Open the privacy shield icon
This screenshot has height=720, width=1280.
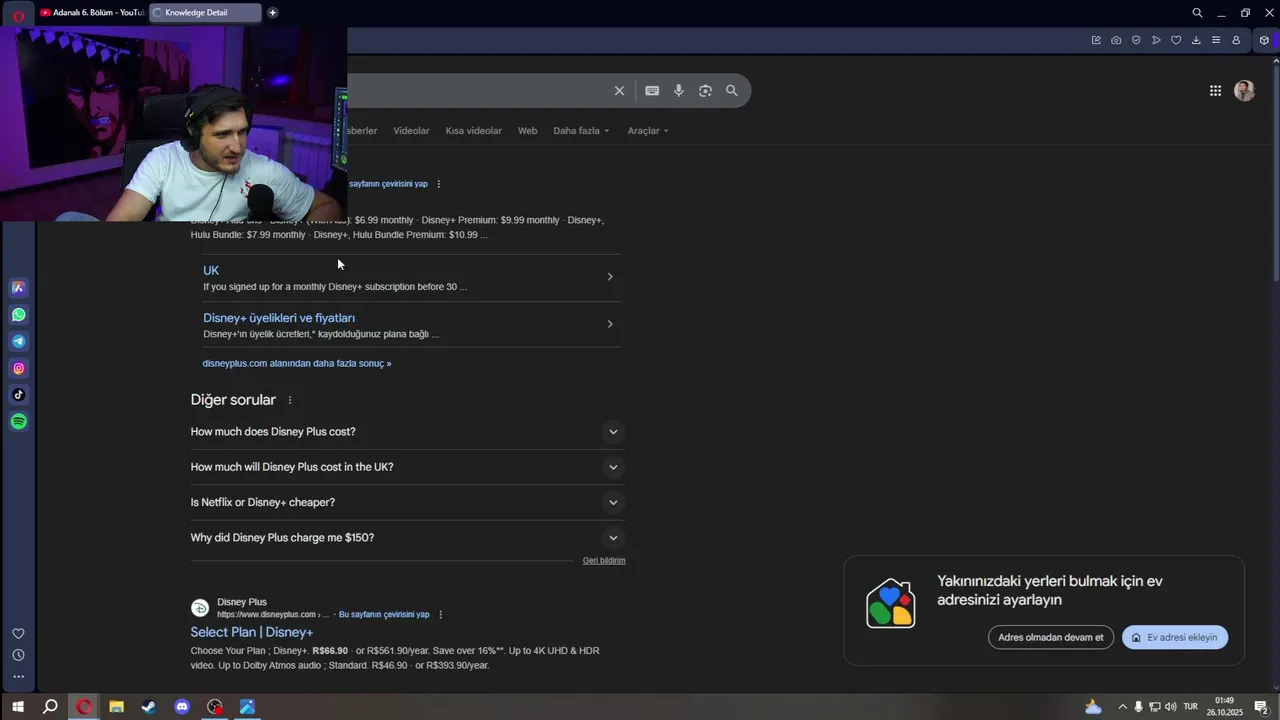(x=1136, y=40)
